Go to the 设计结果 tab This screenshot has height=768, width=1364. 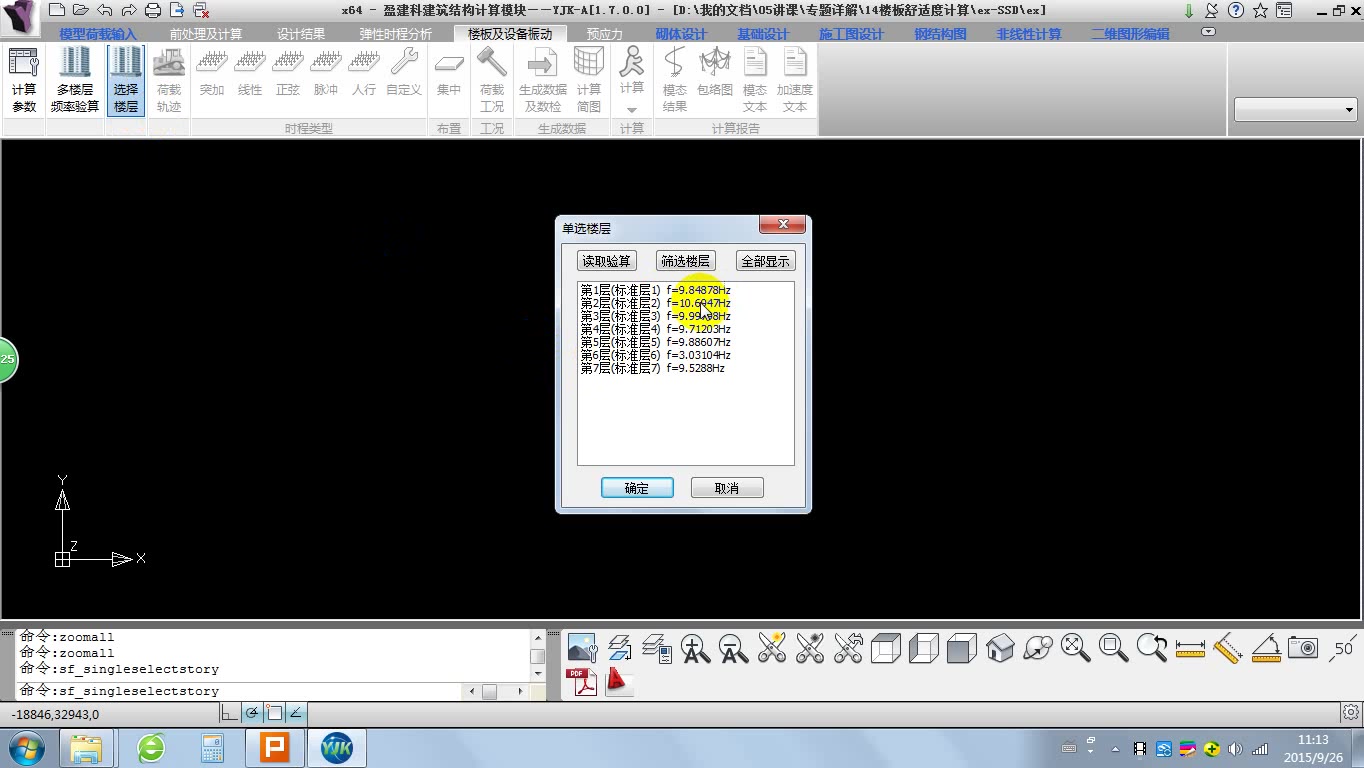(x=301, y=34)
